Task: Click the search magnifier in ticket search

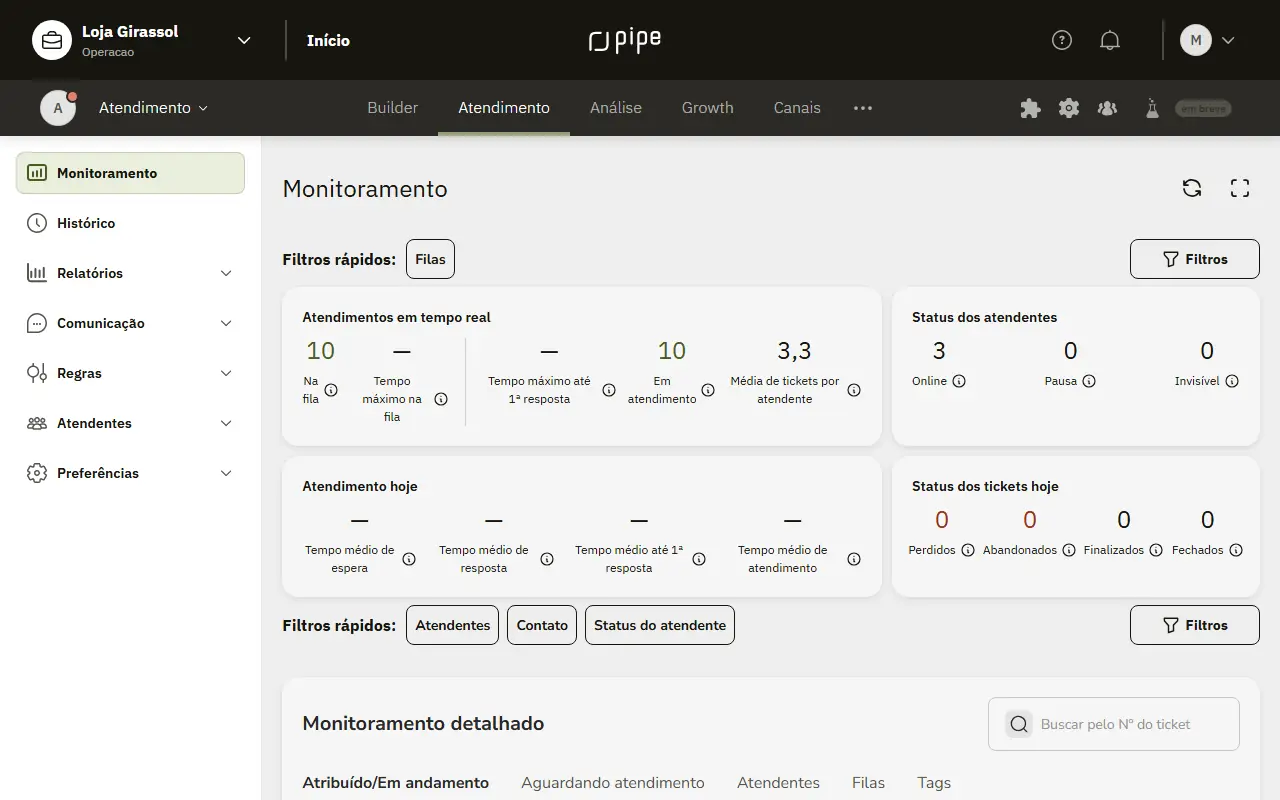Action: [x=1019, y=724]
